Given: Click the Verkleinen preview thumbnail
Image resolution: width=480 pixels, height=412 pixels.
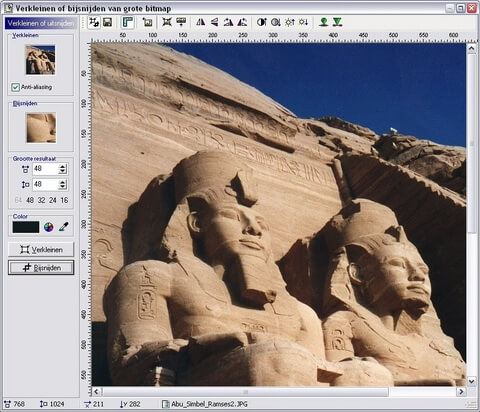Looking at the screenshot, I should [x=40, y=60].
